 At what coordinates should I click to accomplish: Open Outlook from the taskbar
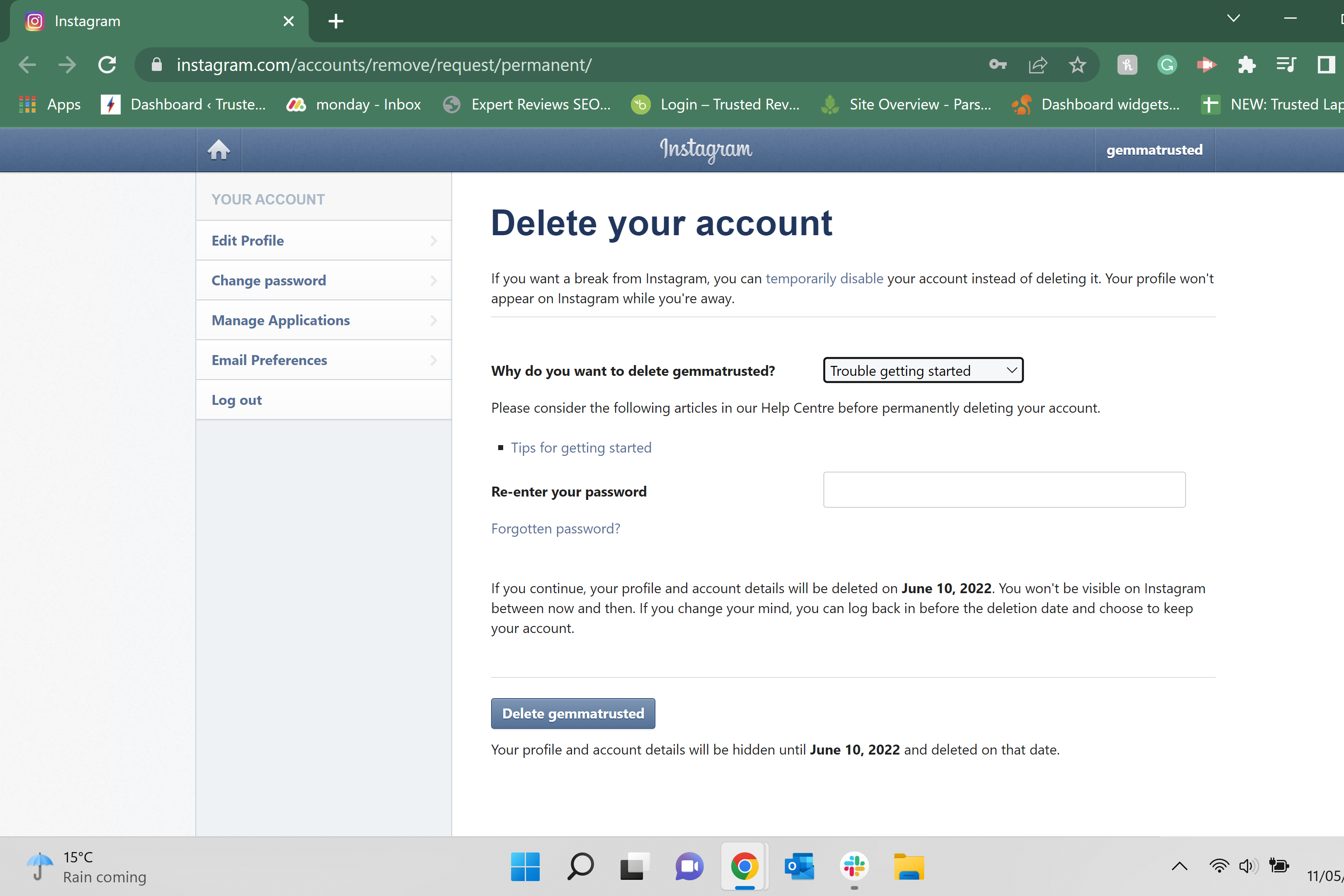(x=799, y=867)
